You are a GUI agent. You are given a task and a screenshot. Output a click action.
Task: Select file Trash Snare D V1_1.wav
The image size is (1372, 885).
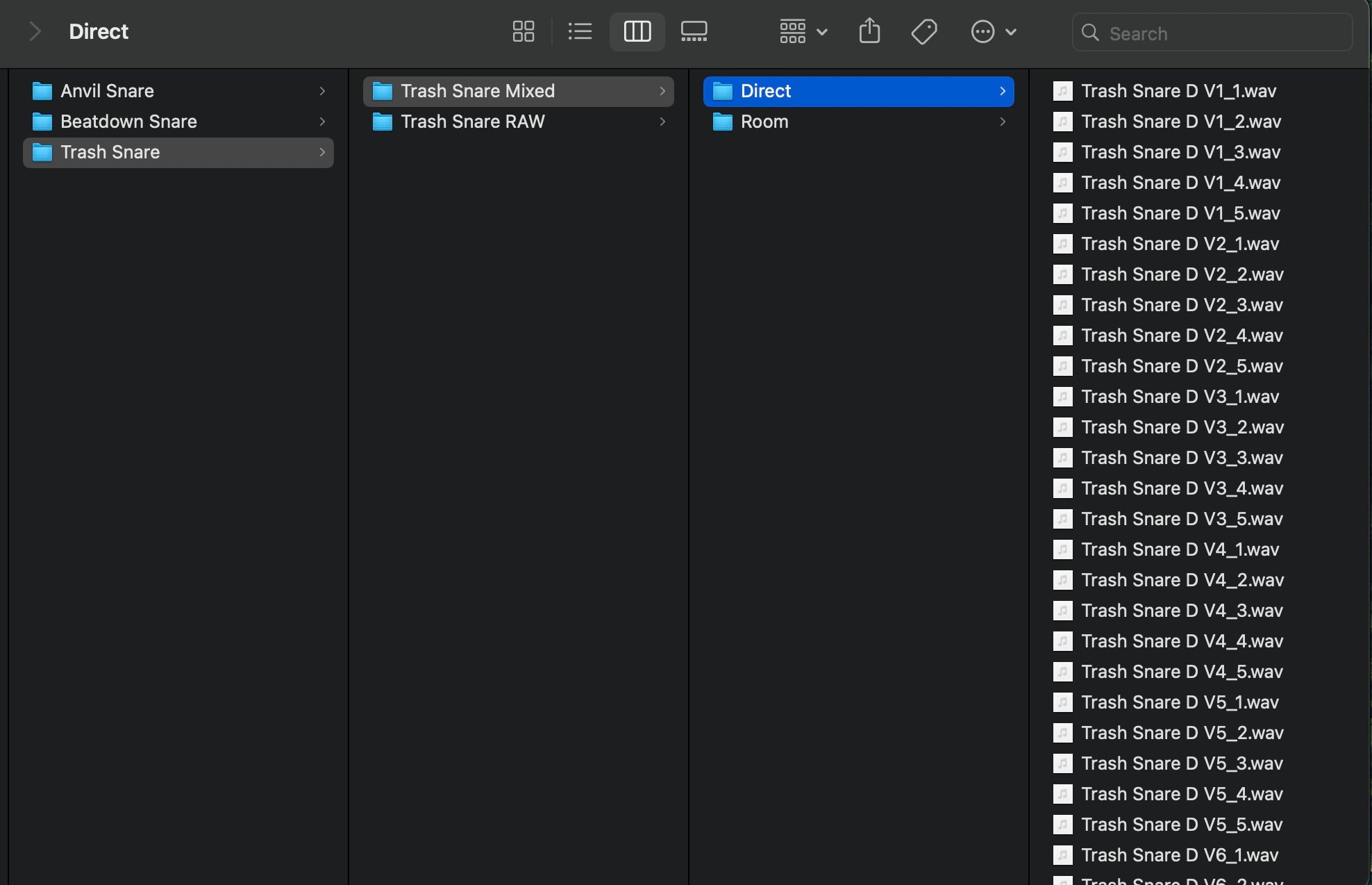(x=1178, y=91)
